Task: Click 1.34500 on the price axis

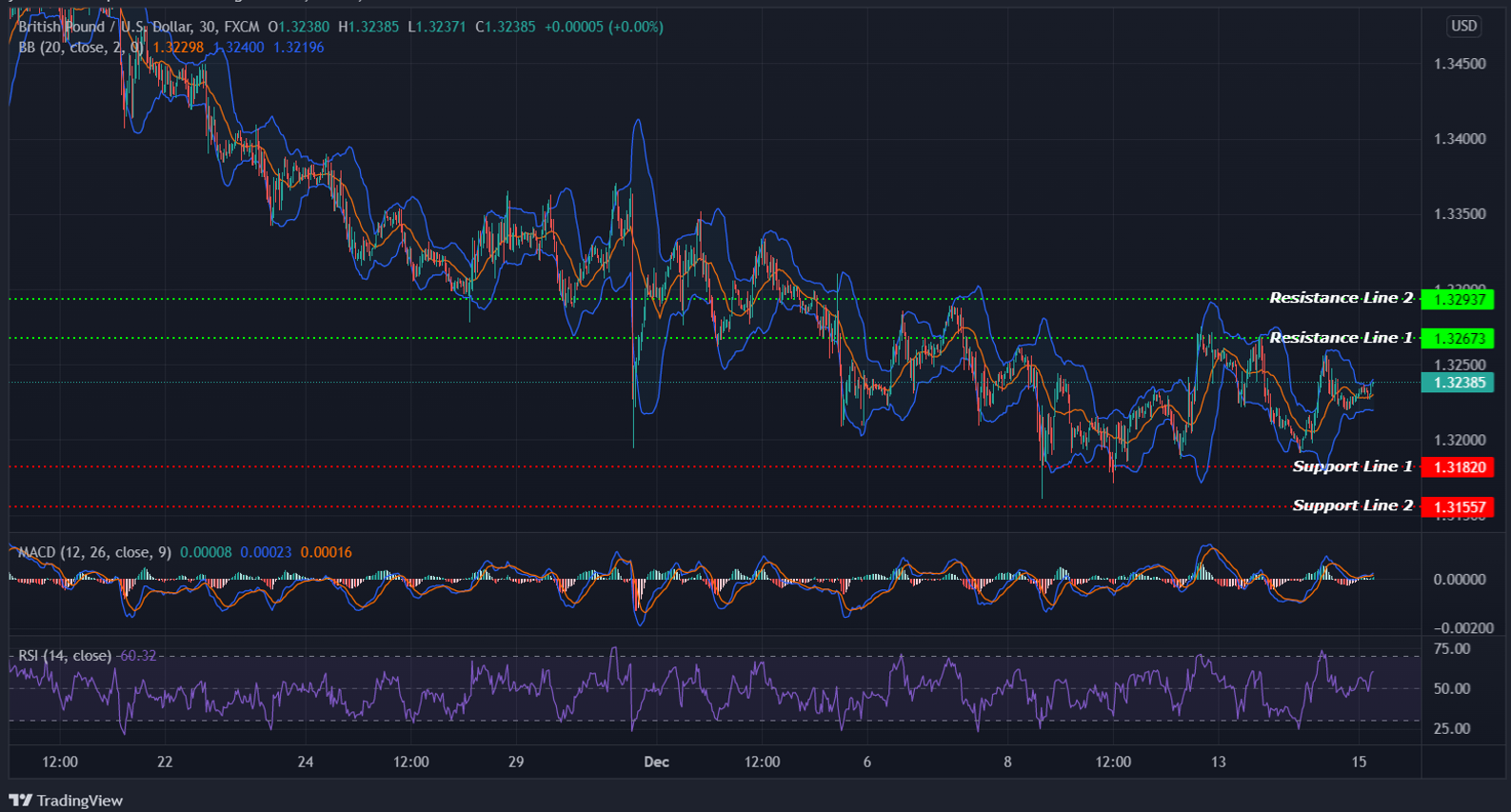Action: [x=1460, y=64]
